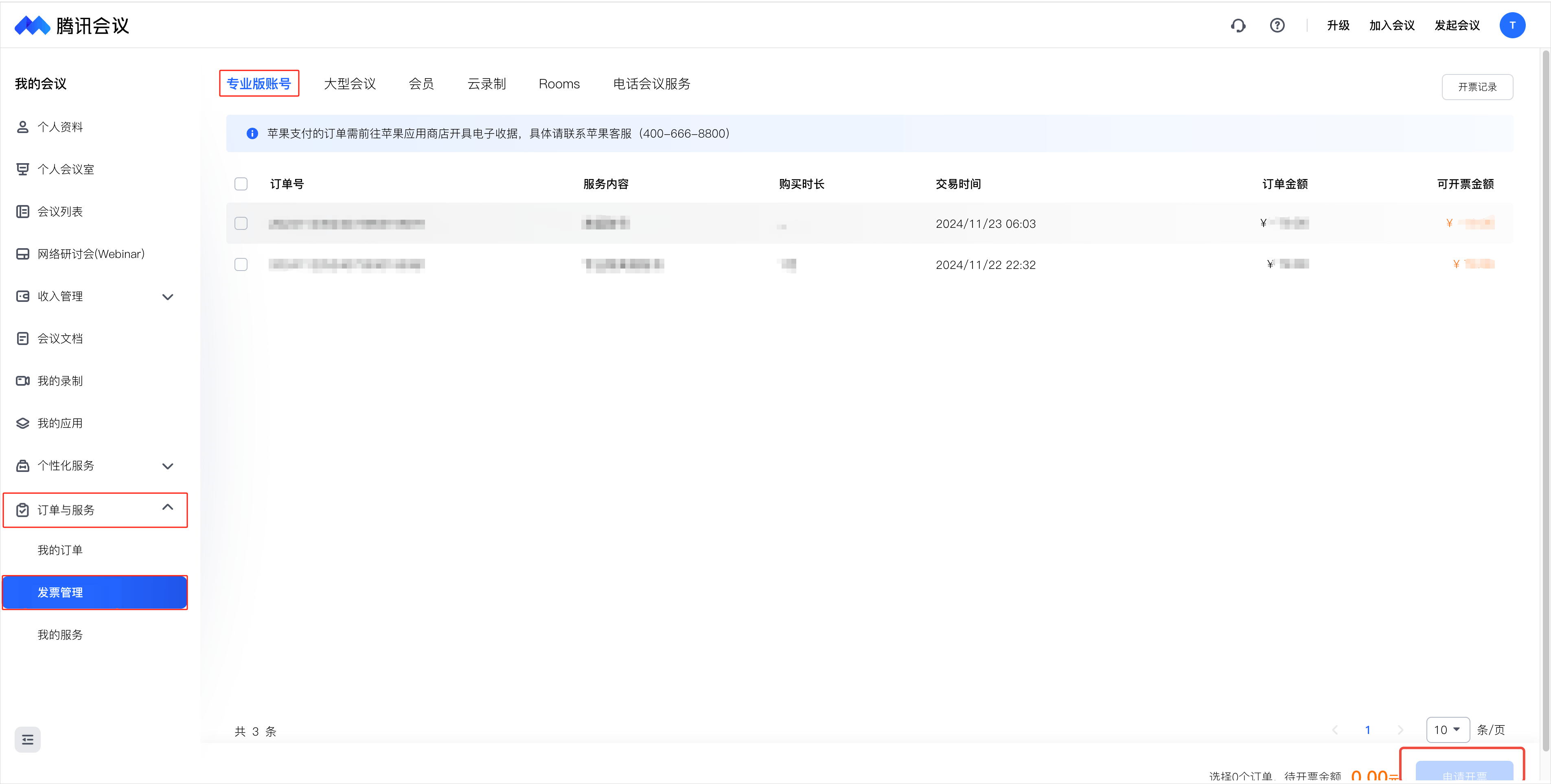Collapse the sidebar with bottom toggle icon
Viewport: 1551px width, 784px height.
pos(28,740)
